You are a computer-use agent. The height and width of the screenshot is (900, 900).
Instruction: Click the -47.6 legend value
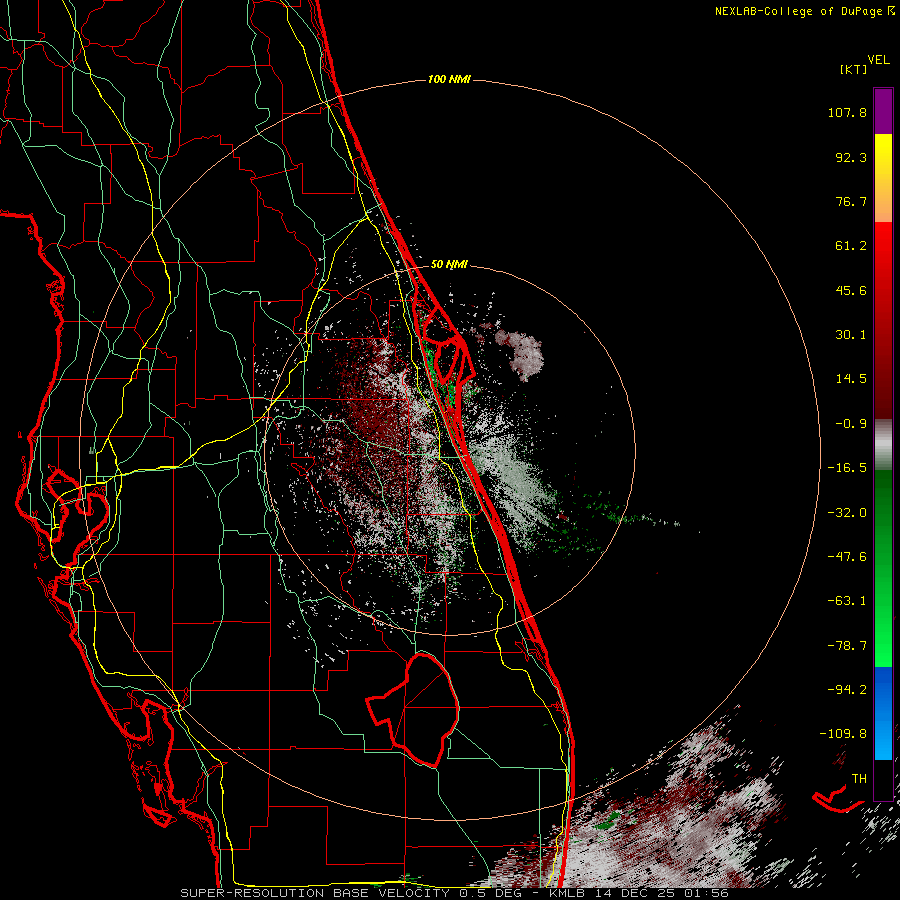pos(847,557)
